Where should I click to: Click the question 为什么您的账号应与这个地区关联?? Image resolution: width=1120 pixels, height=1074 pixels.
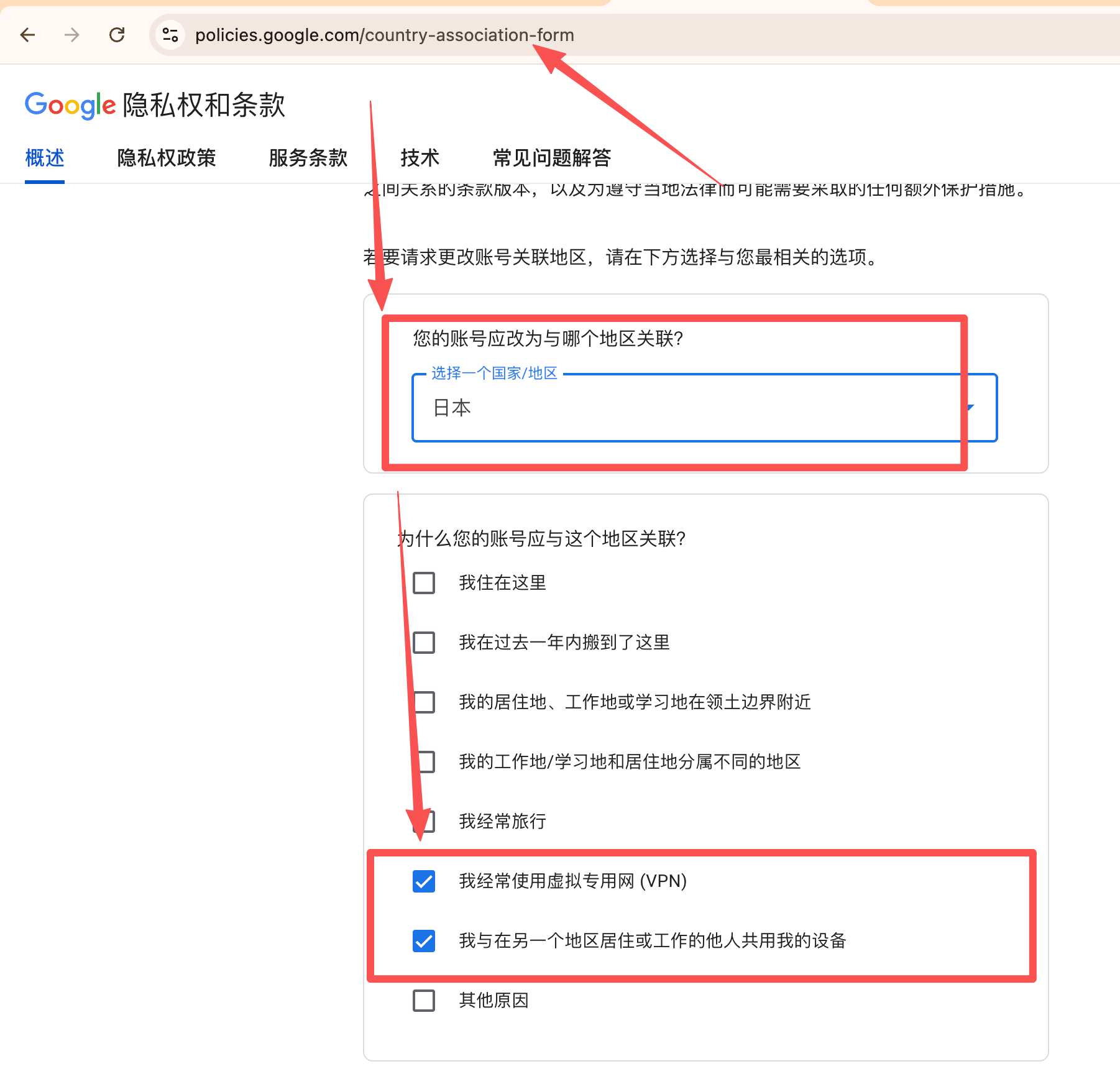coord(542,538)
